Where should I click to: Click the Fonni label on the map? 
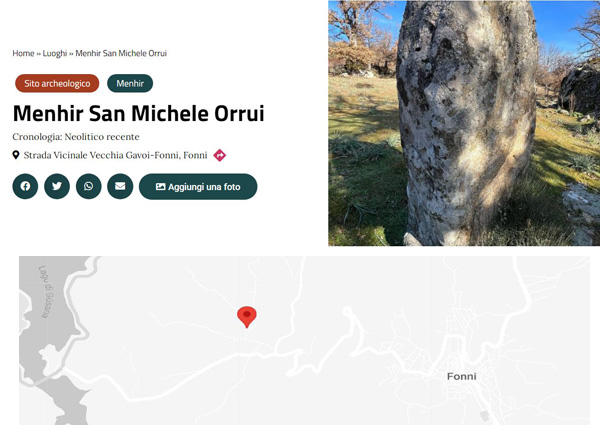tap(461, 376)
